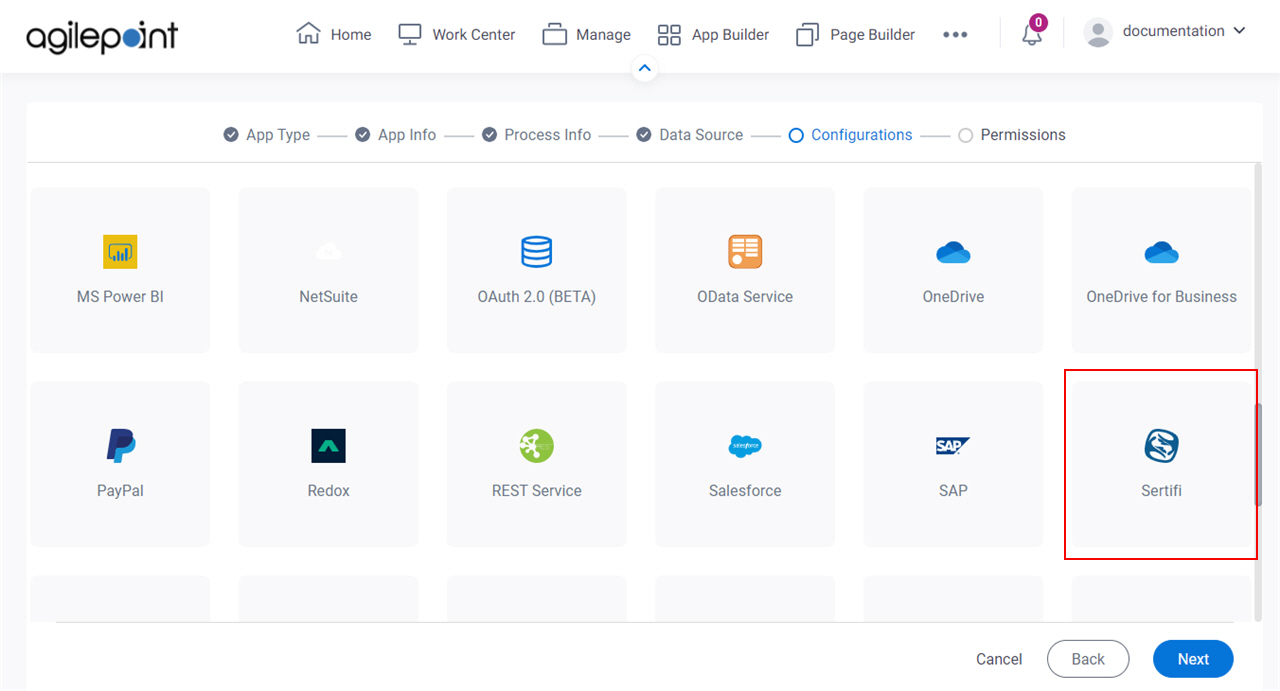Open Page Builder
This screenshot has width=1280, height=691.
tap(855, 35)
